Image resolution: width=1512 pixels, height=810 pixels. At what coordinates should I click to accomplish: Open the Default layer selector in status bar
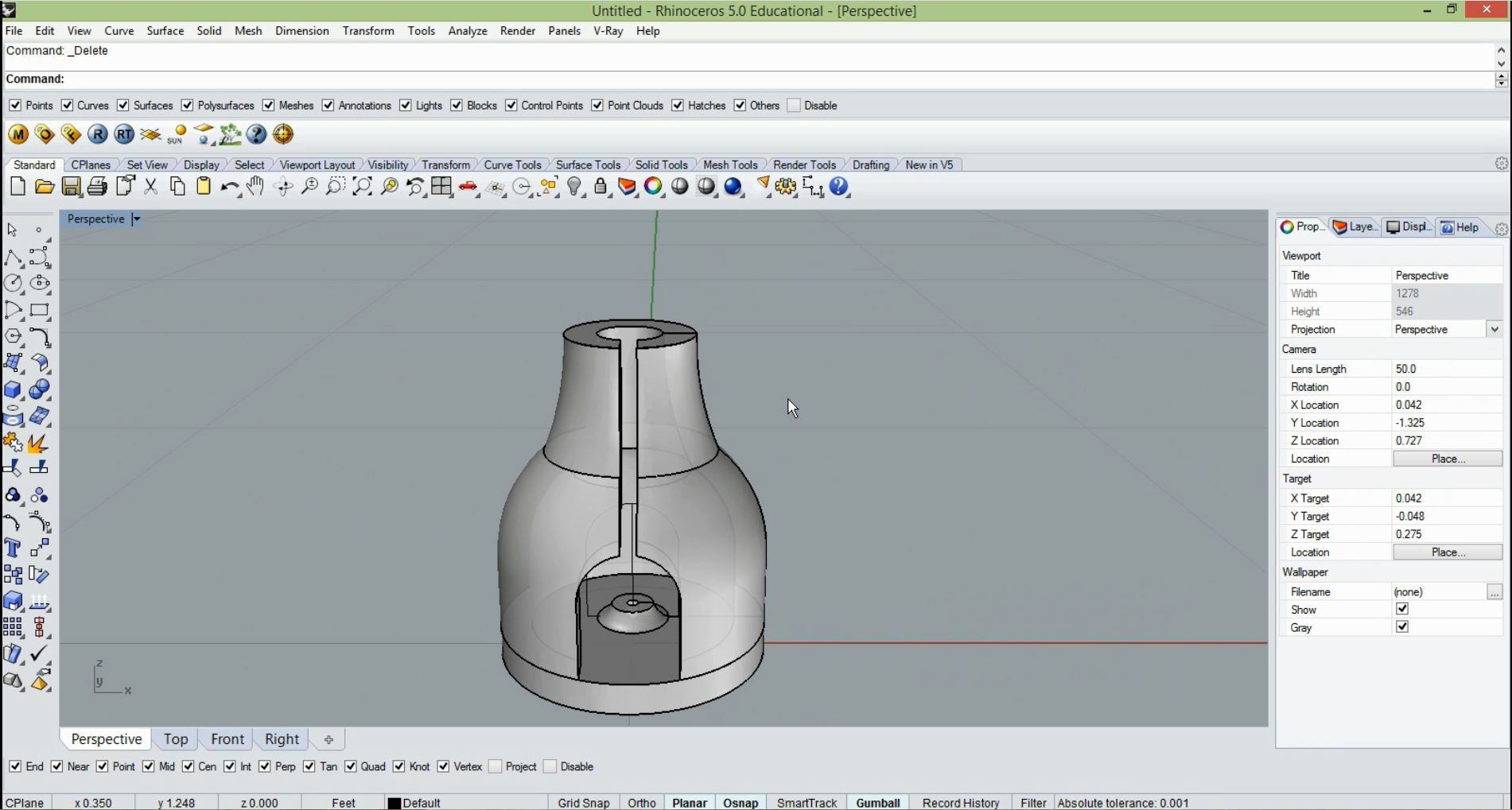pyautogui.click(x=414, y=803)
